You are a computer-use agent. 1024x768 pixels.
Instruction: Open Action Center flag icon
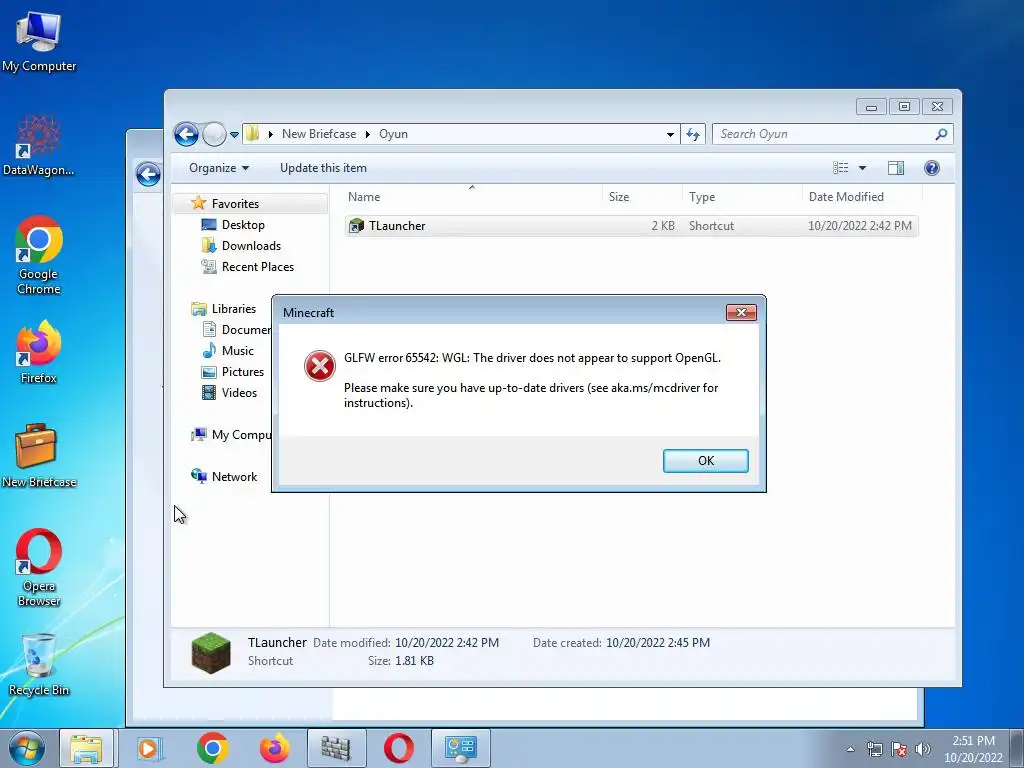tap(899, 749)
